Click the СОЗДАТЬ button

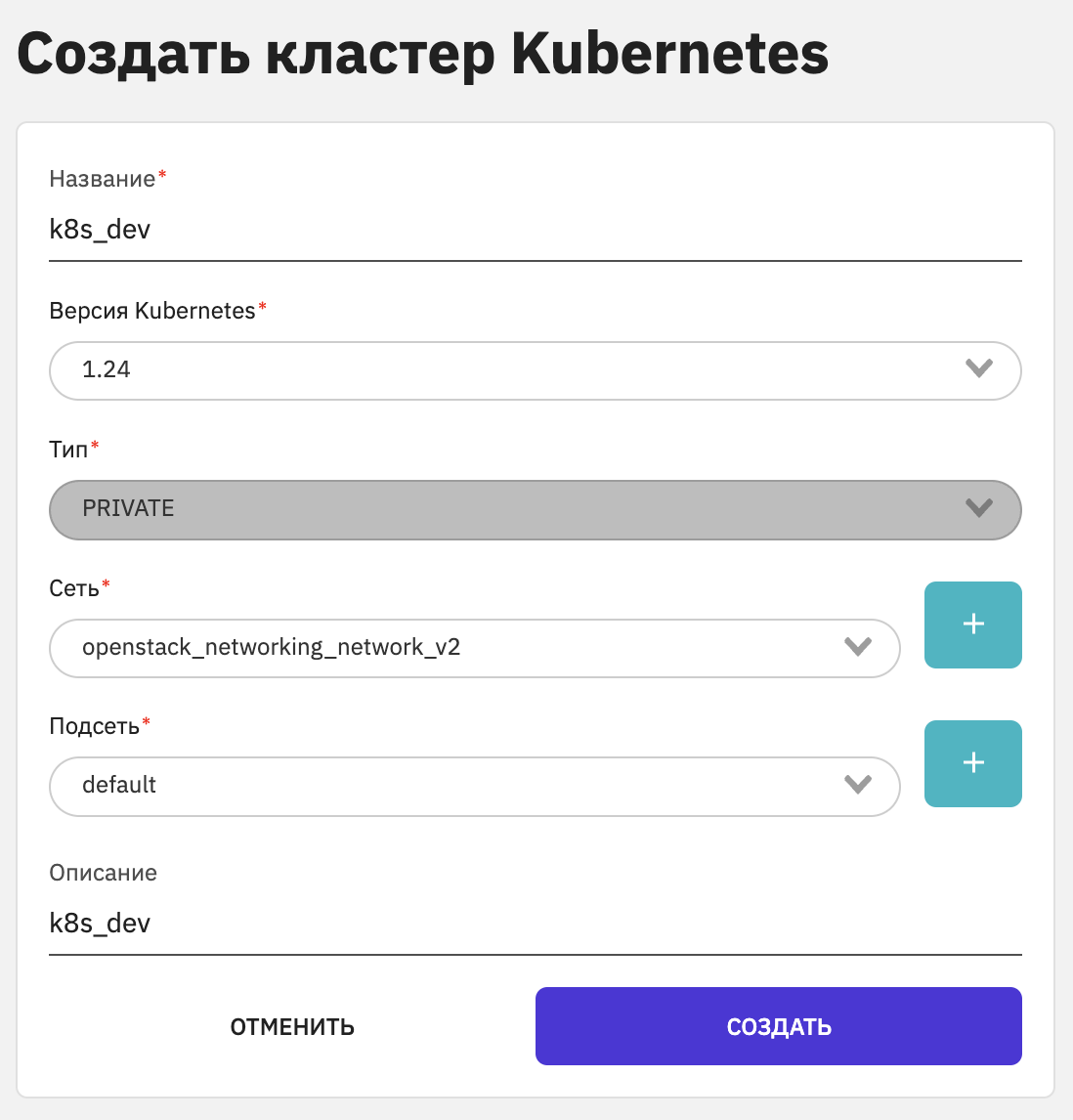pos(779,1026)
